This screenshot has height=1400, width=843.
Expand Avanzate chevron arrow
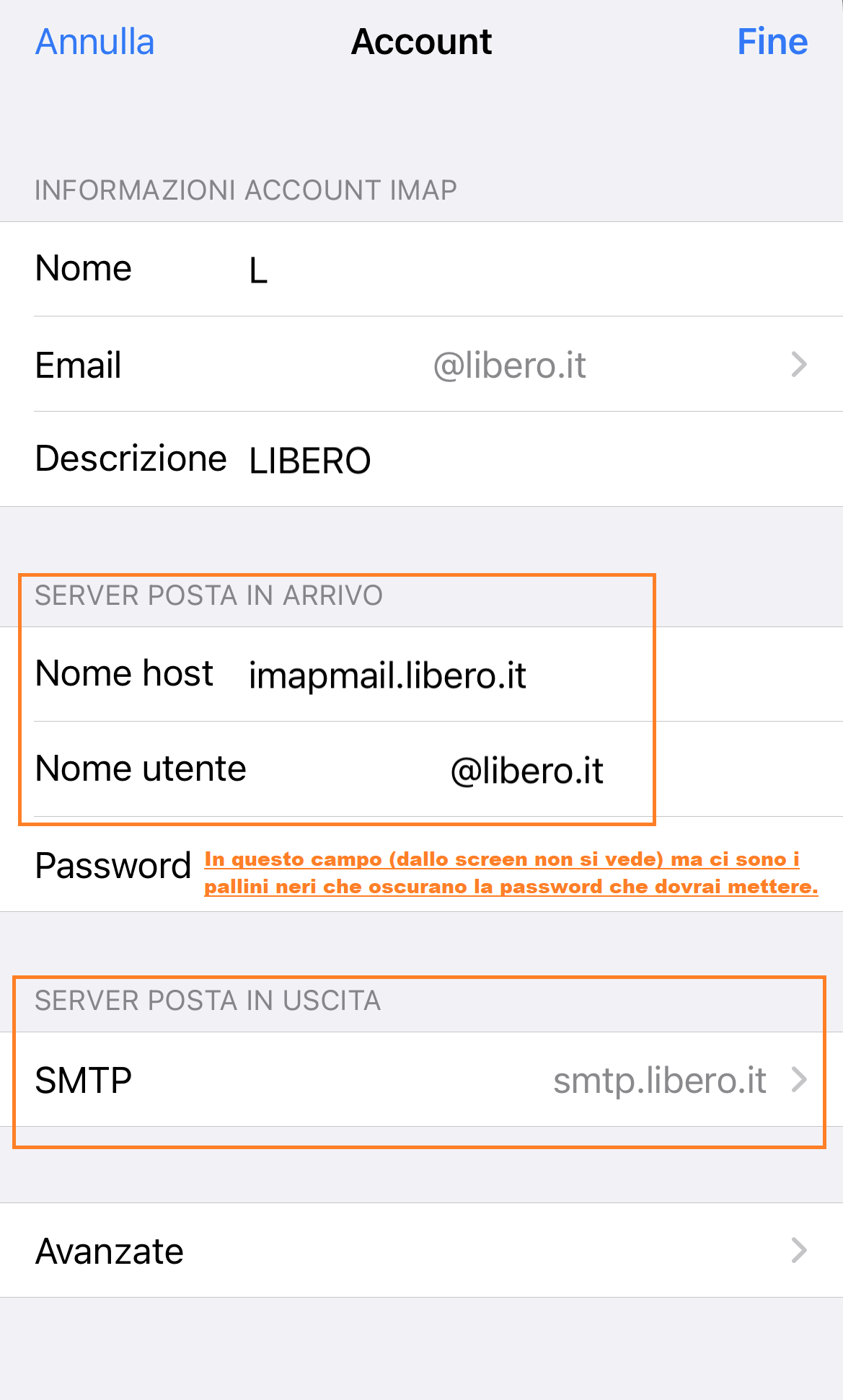tap(799, 1250)
